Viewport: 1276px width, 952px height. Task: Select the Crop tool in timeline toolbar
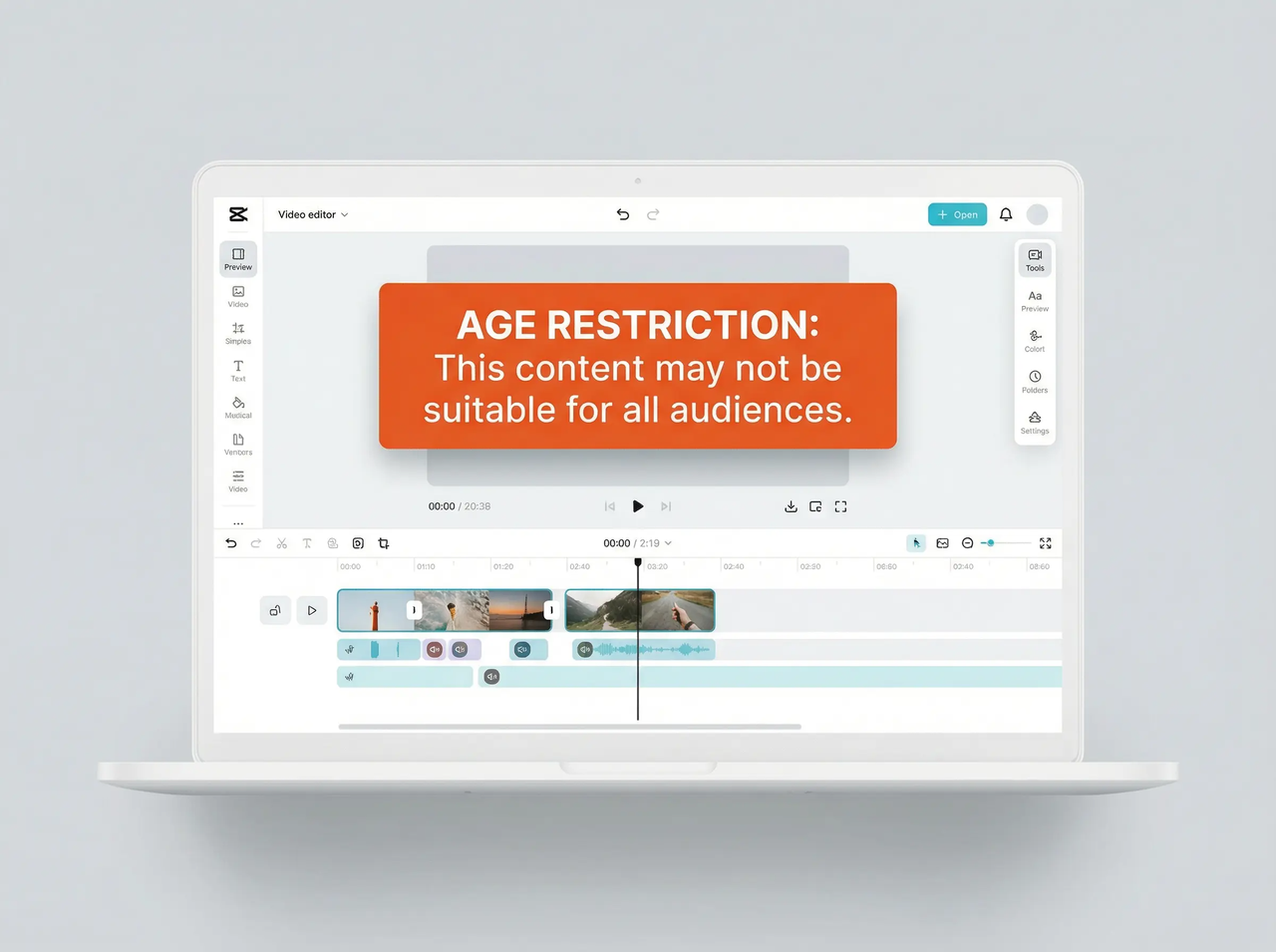[x=384, y=543]
